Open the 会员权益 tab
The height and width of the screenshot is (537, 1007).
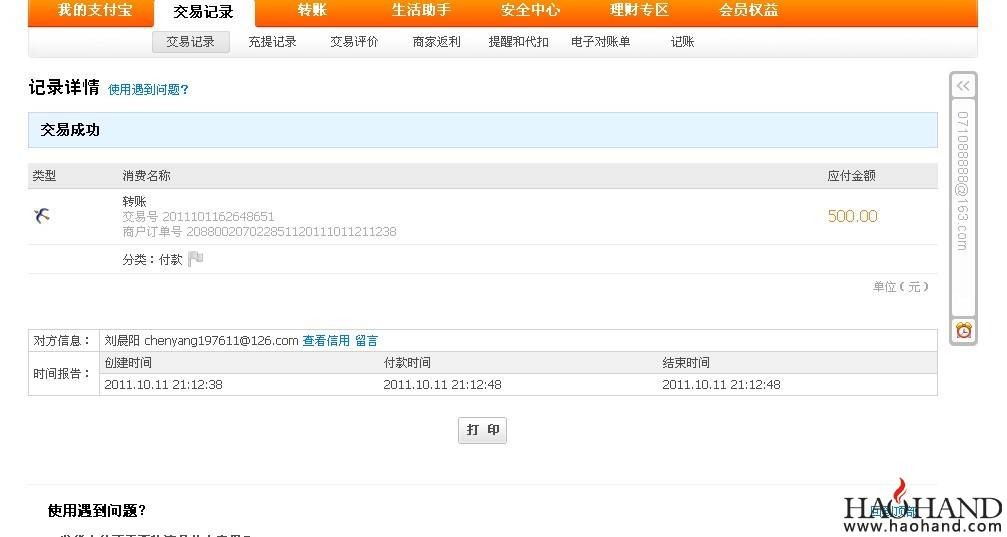point(749,10)
